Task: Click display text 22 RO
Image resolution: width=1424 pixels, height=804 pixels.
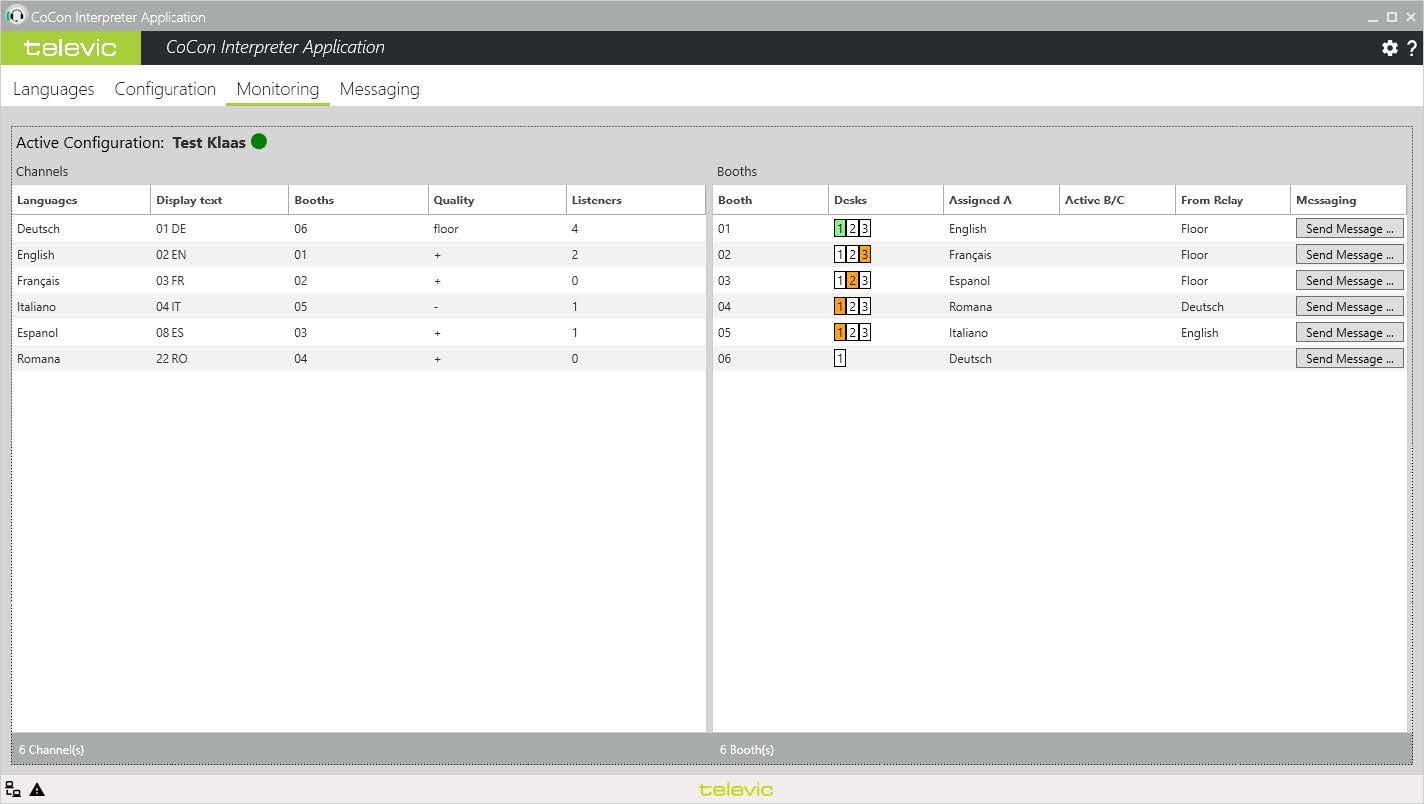Action: click(171, 359)
